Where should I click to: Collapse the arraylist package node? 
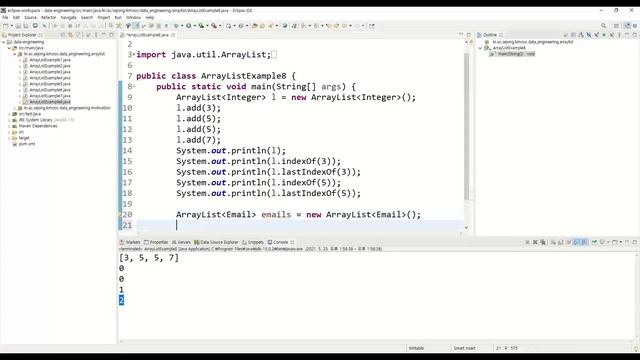[15, 54]
